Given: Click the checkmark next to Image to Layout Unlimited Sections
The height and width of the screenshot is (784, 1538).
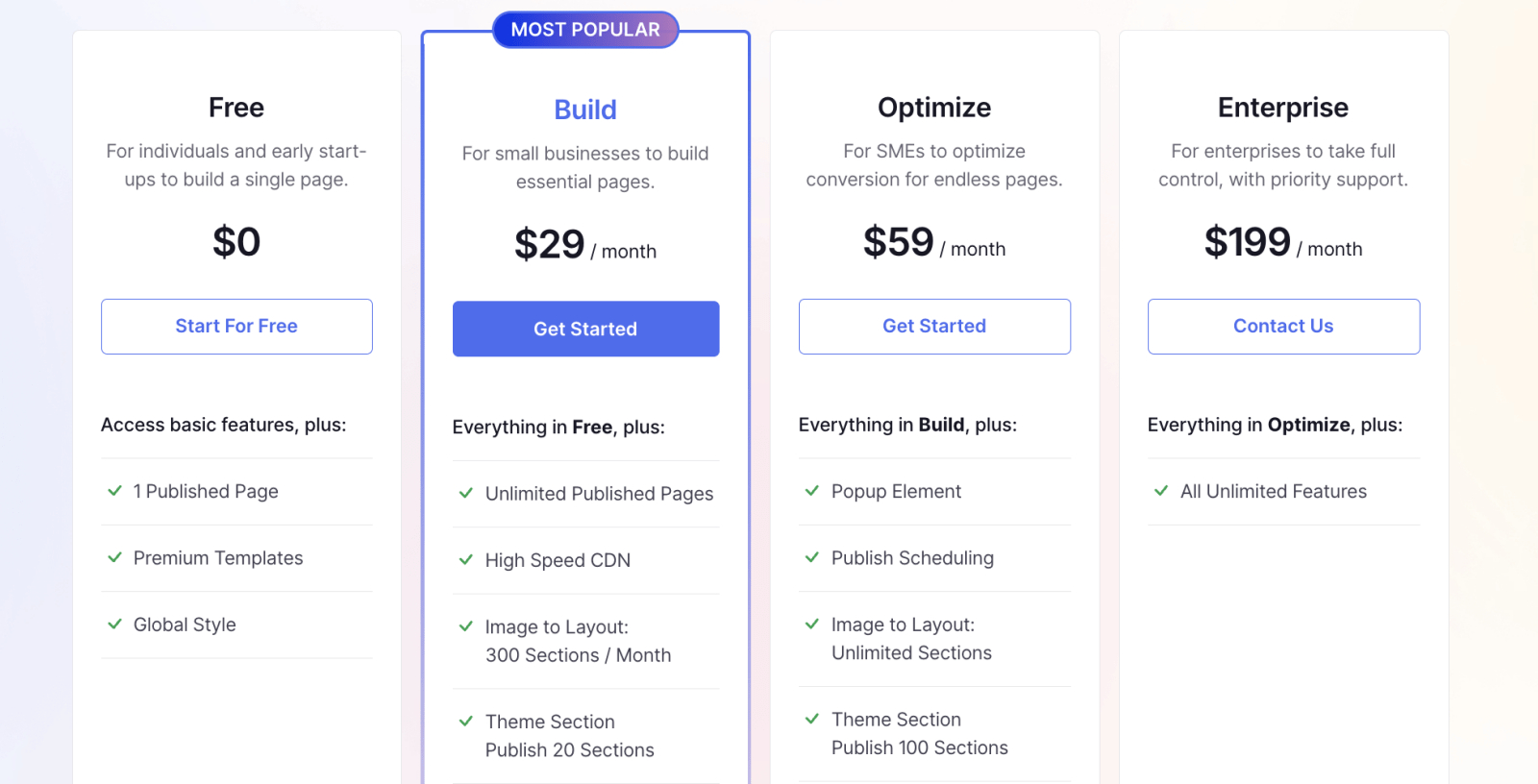Looking at the screenshot, I should 810,625.
